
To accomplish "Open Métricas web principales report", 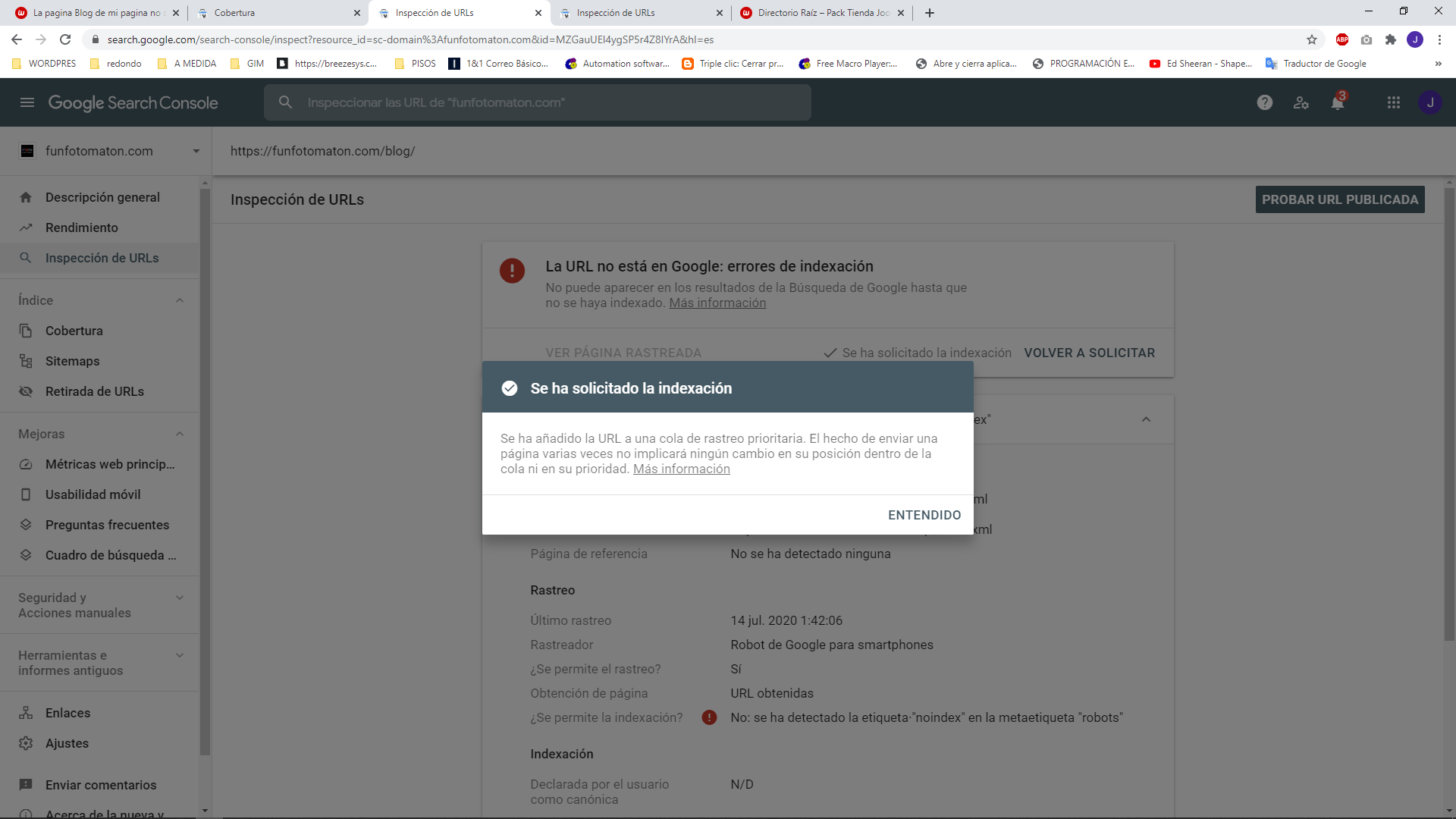I will coord(100,464).
